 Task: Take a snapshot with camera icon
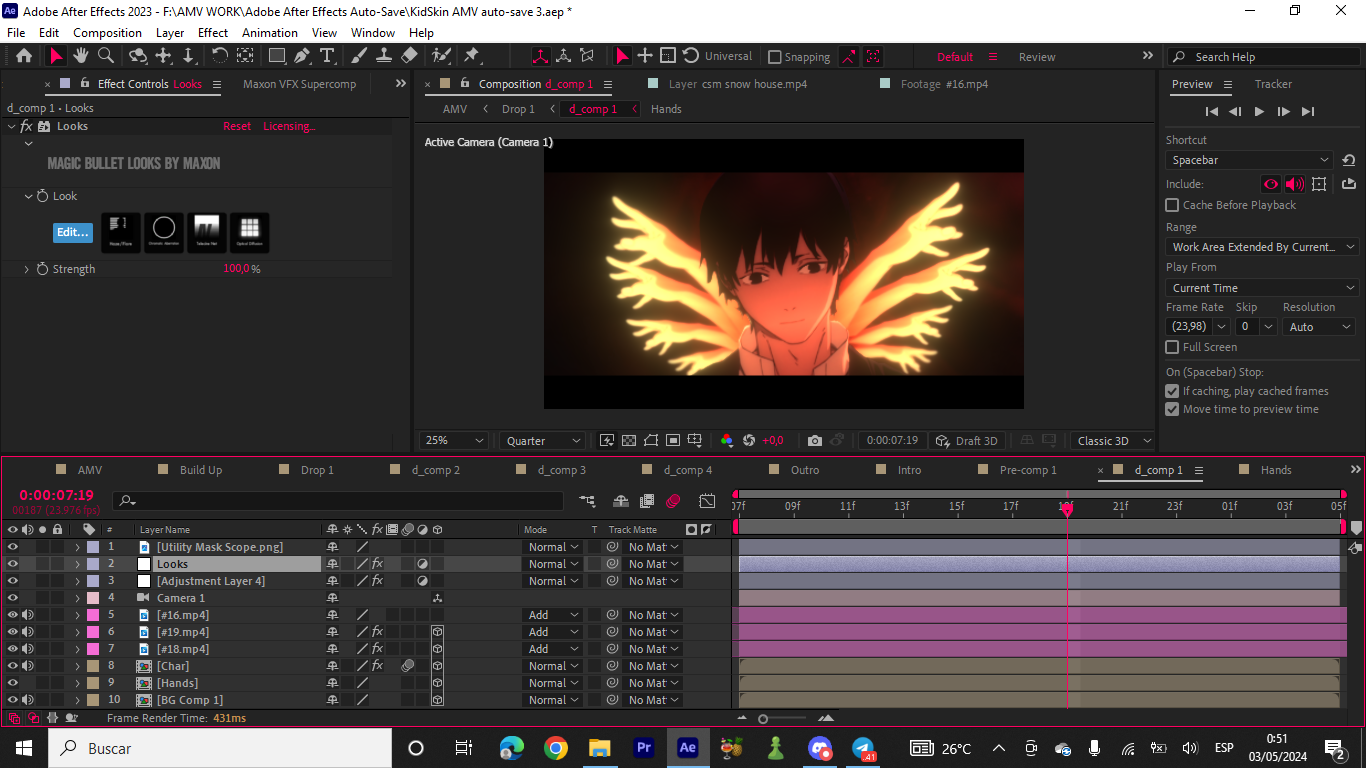tap(815, 441)
